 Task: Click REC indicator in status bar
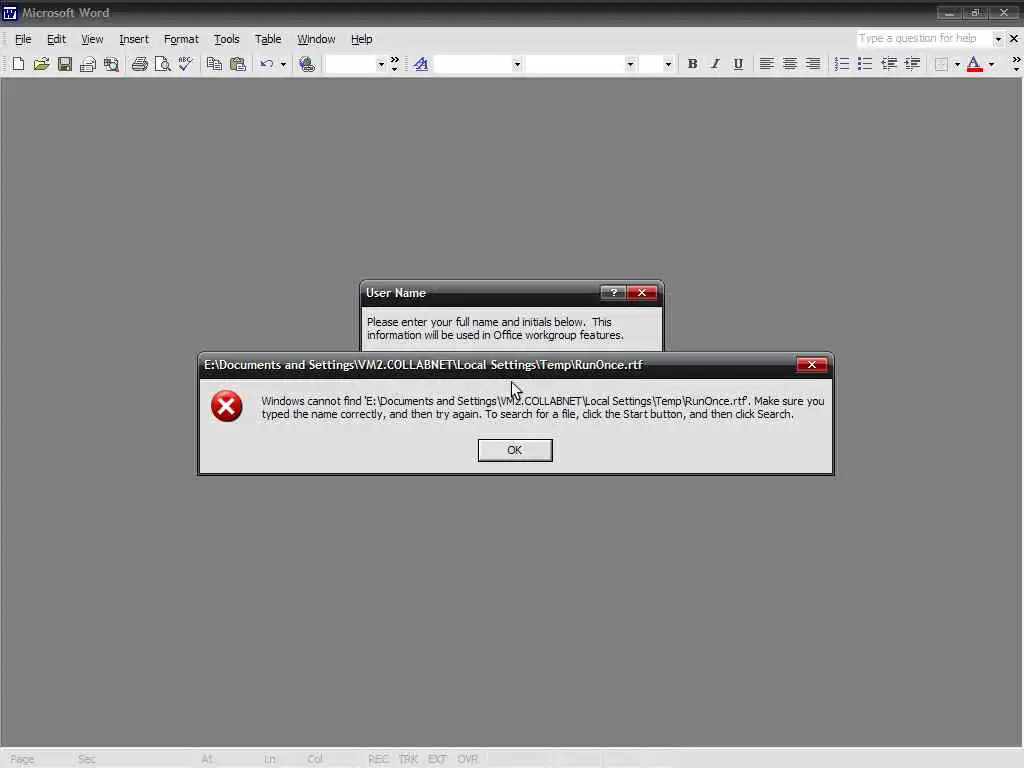pyautogui.click(x=378, y=759)
